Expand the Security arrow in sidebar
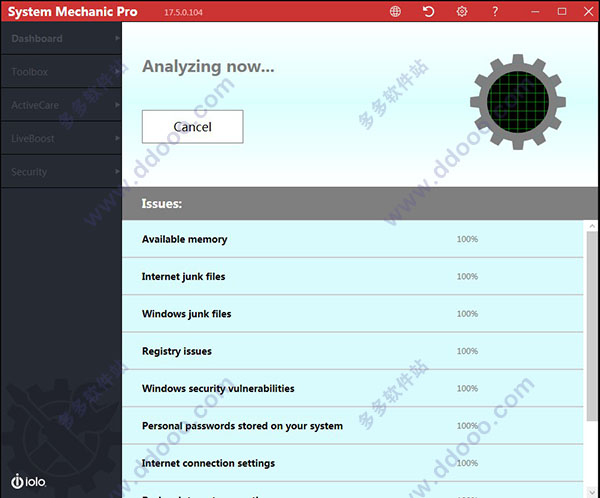The height and width of the screenshot is (498, 600). [x=117, y=171]
